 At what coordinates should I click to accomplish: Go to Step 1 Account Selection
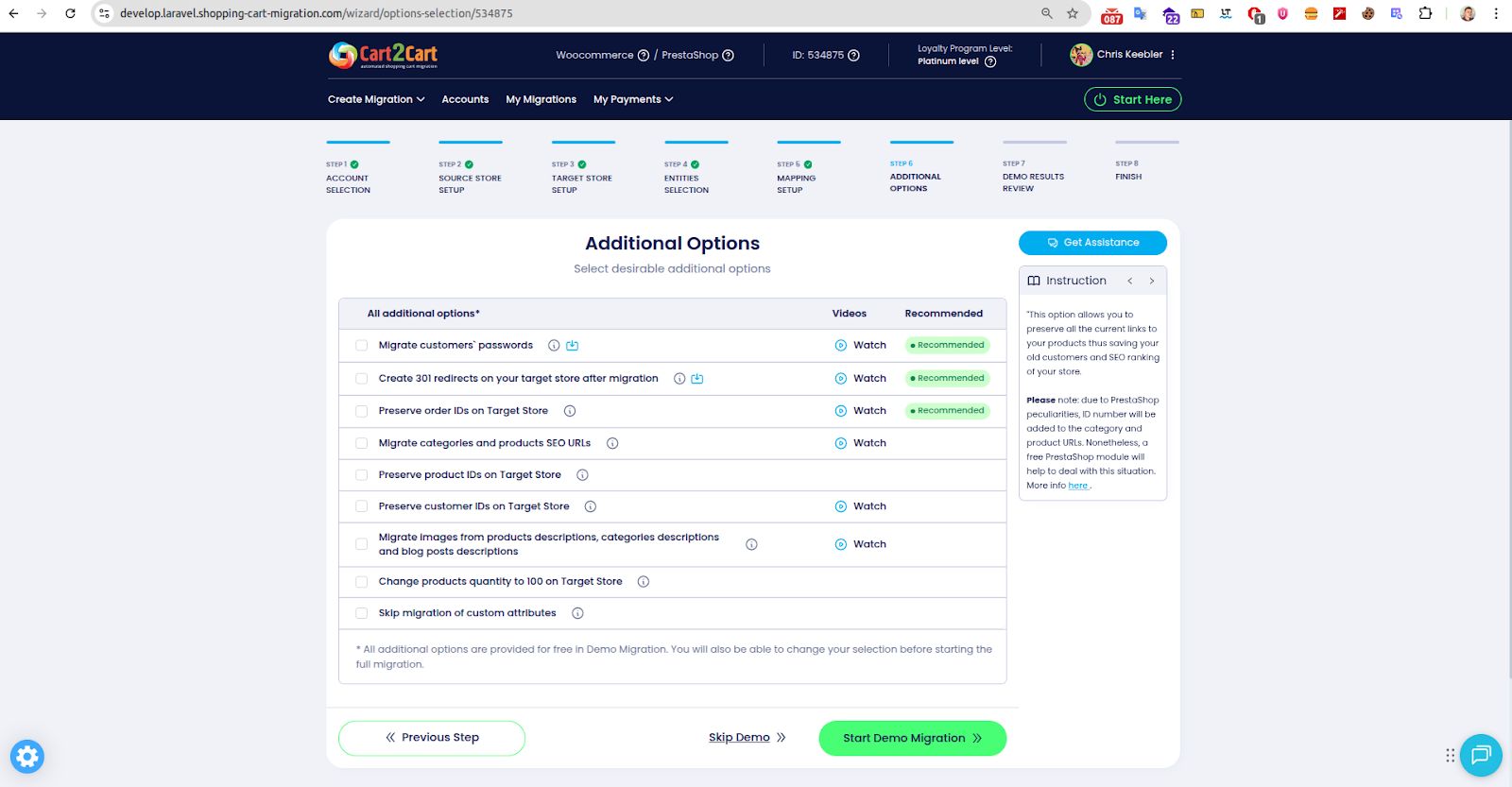357,169
